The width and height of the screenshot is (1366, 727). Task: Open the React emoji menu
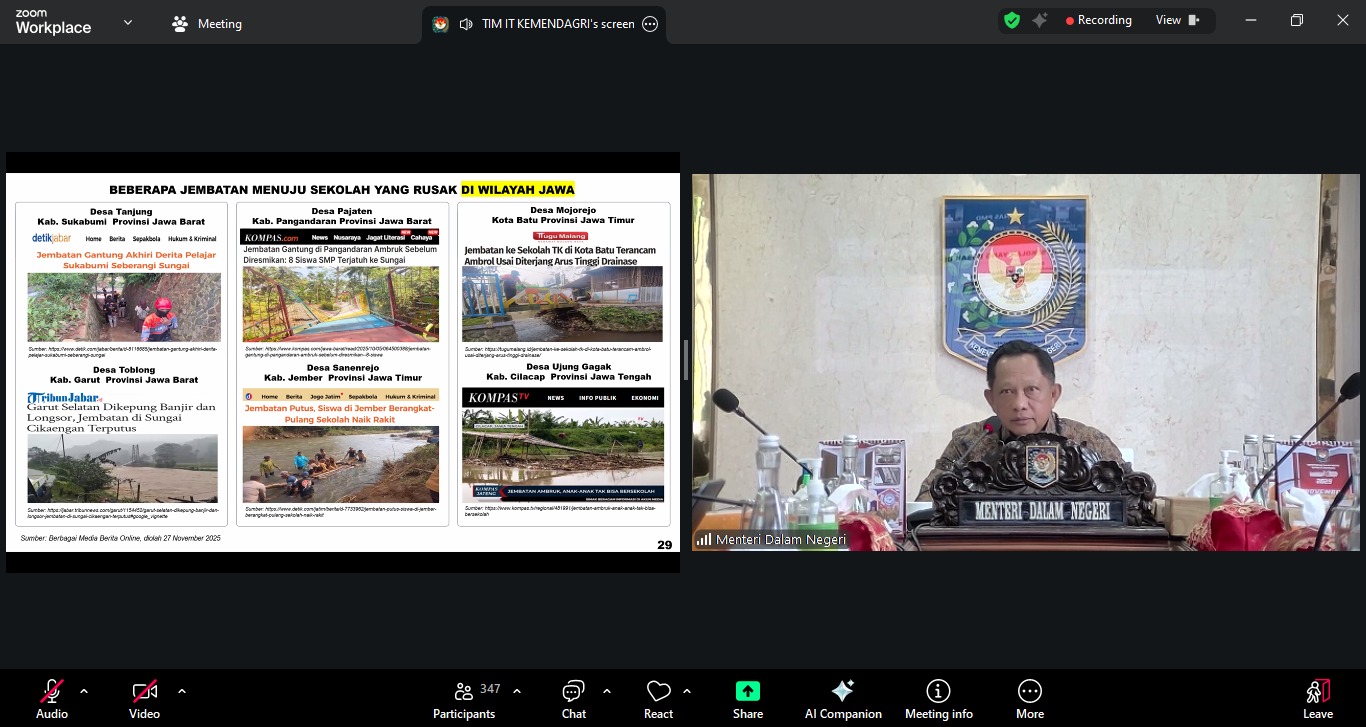[658, 698]
